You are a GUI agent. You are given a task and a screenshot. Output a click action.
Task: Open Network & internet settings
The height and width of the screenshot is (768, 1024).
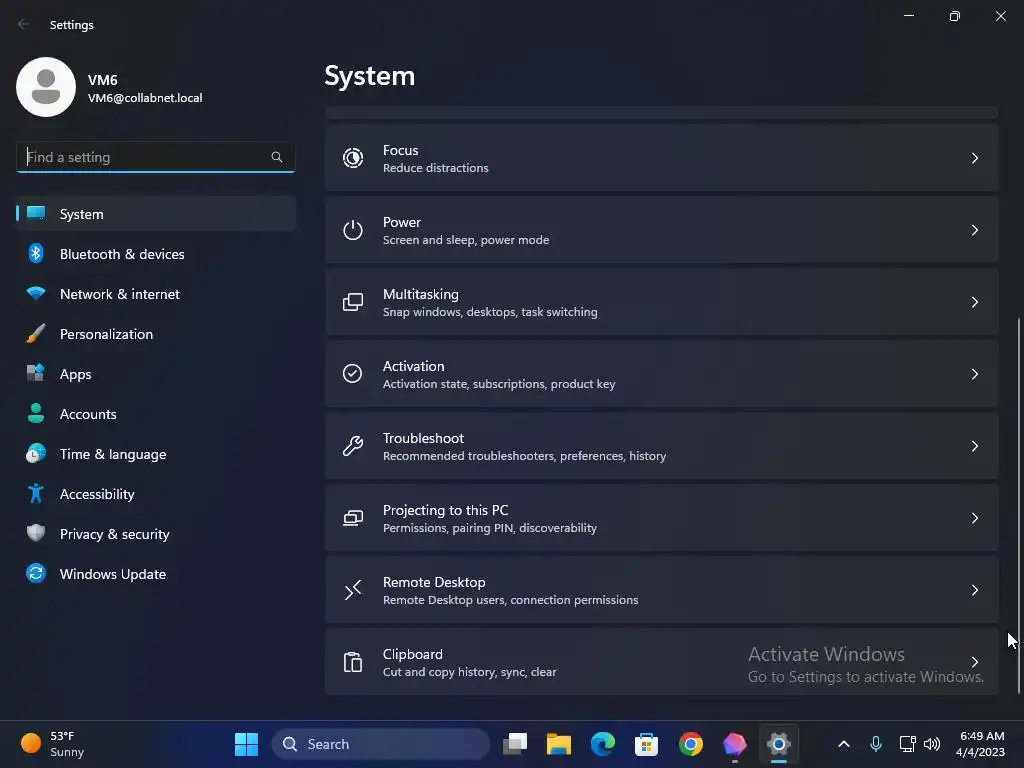[156, 293]
